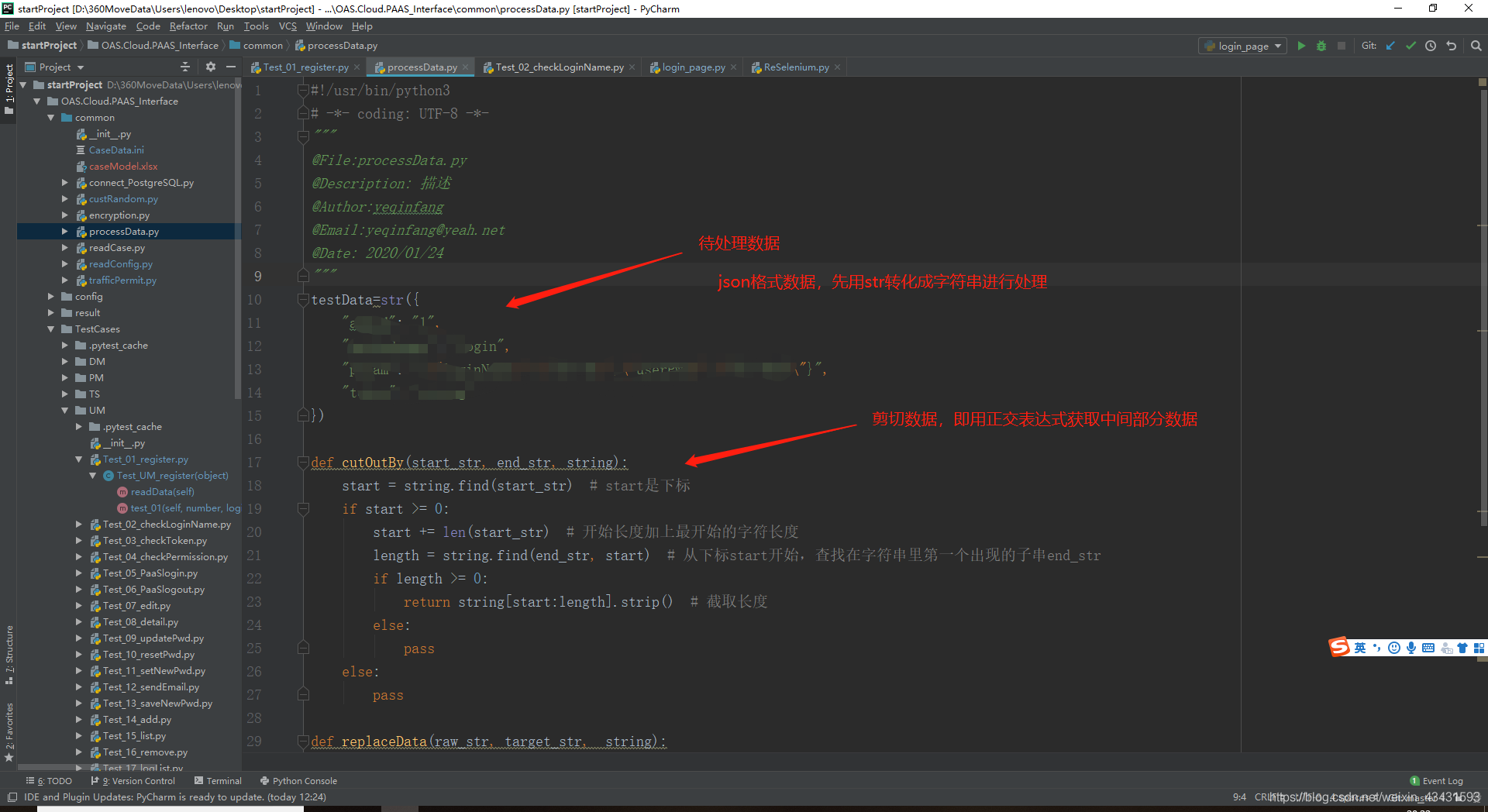
Task: Start debugging with the green bug icon
Action: 1321,46
